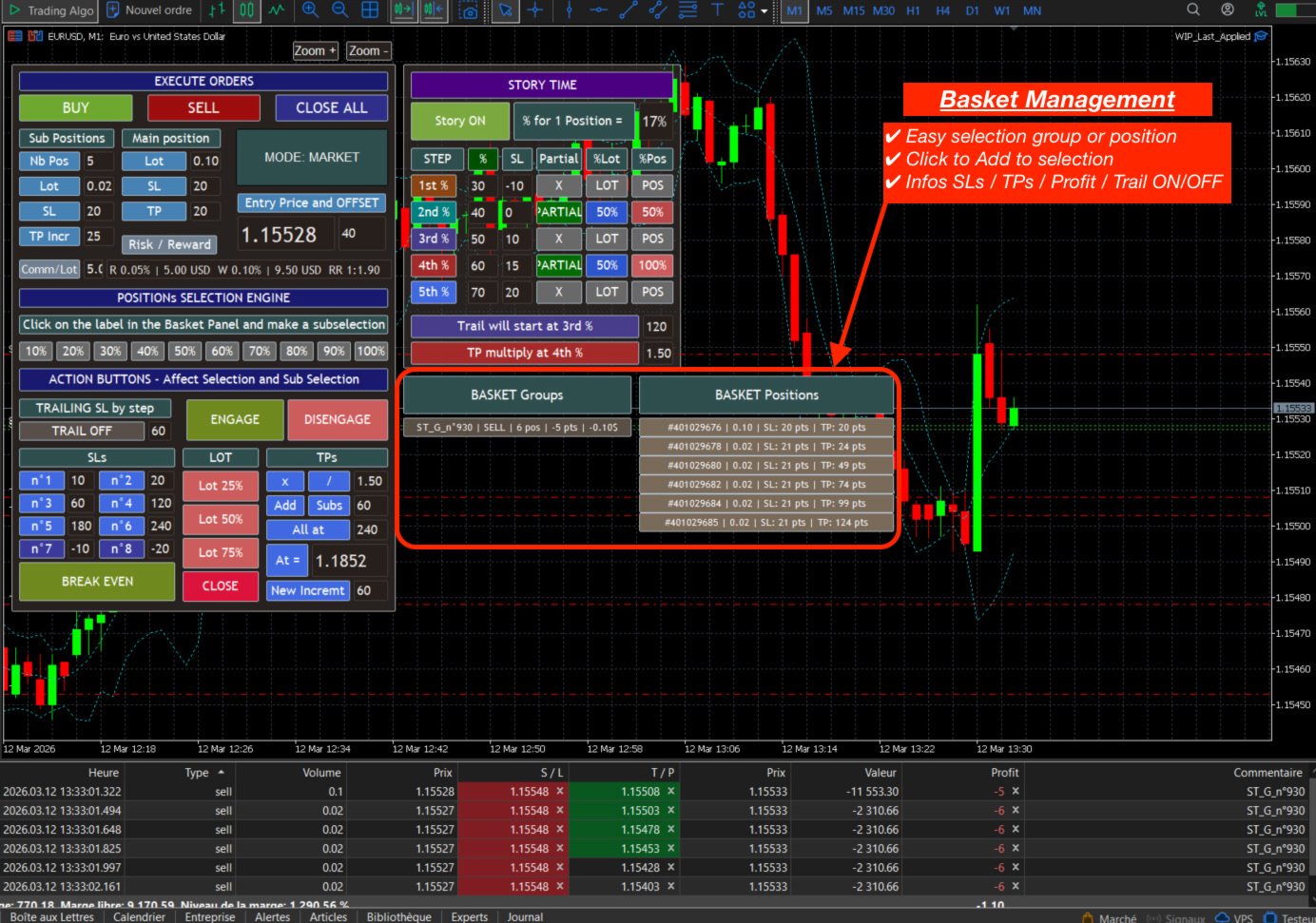
Task: Click the red depth-of-market icon beside EURUSD
Action: 15,36
